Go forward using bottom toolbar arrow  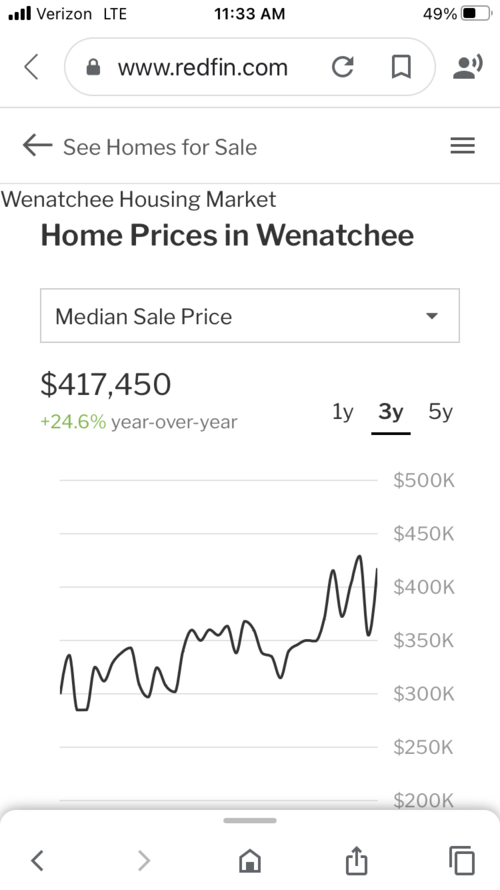[x=144, y=860]
